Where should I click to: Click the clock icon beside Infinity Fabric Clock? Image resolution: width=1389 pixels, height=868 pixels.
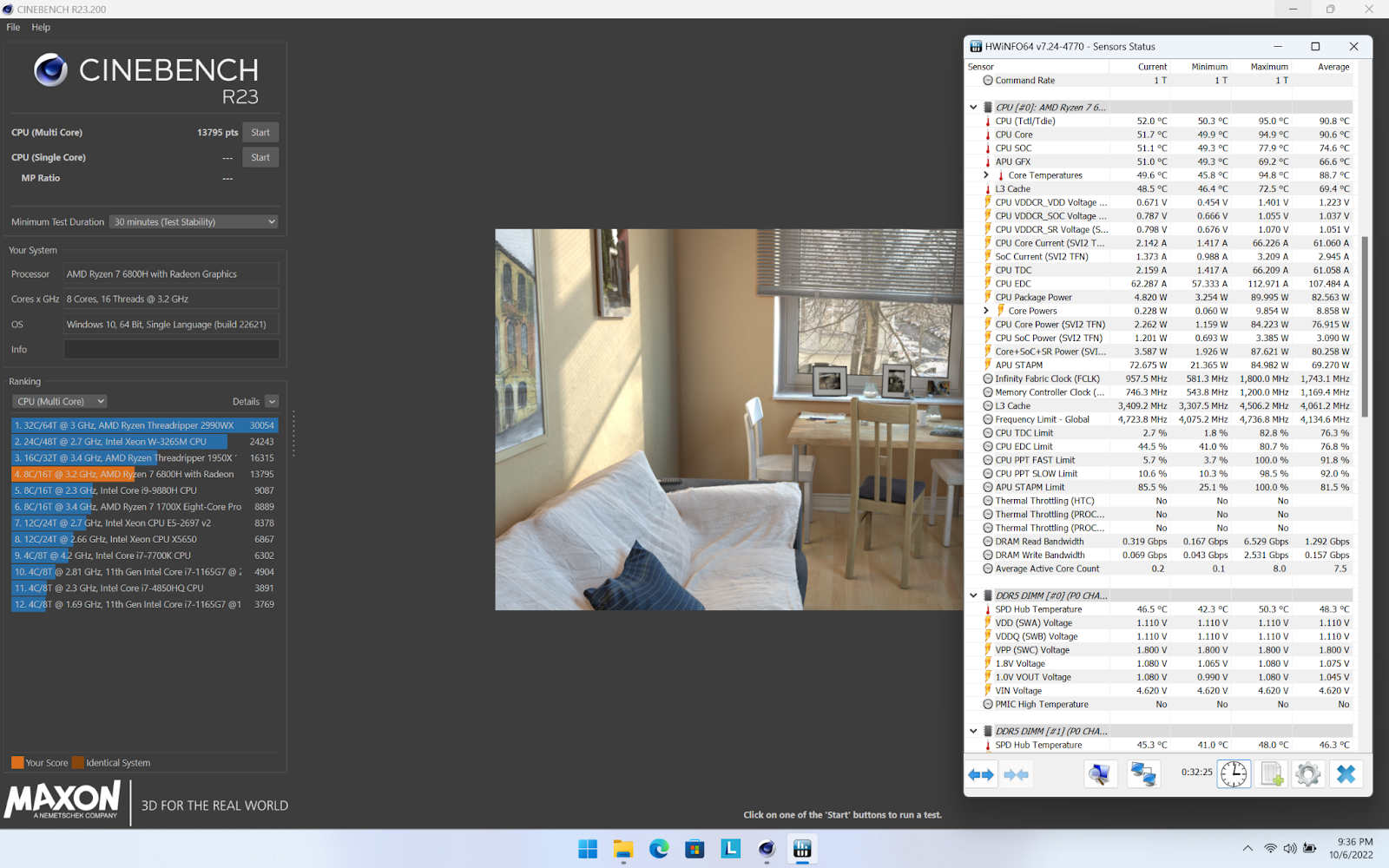click(988, 379)
